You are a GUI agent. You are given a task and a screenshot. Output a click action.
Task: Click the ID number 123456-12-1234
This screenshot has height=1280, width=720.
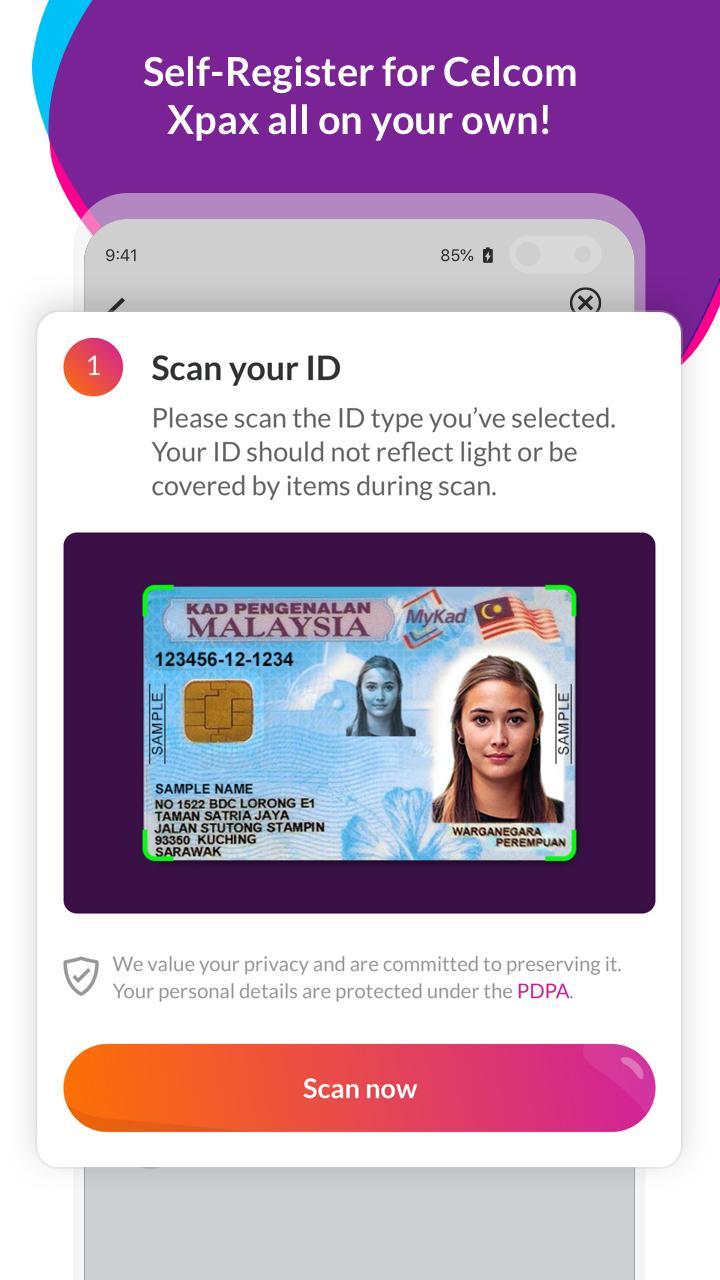pyautogui.click(x=223, y=659)
